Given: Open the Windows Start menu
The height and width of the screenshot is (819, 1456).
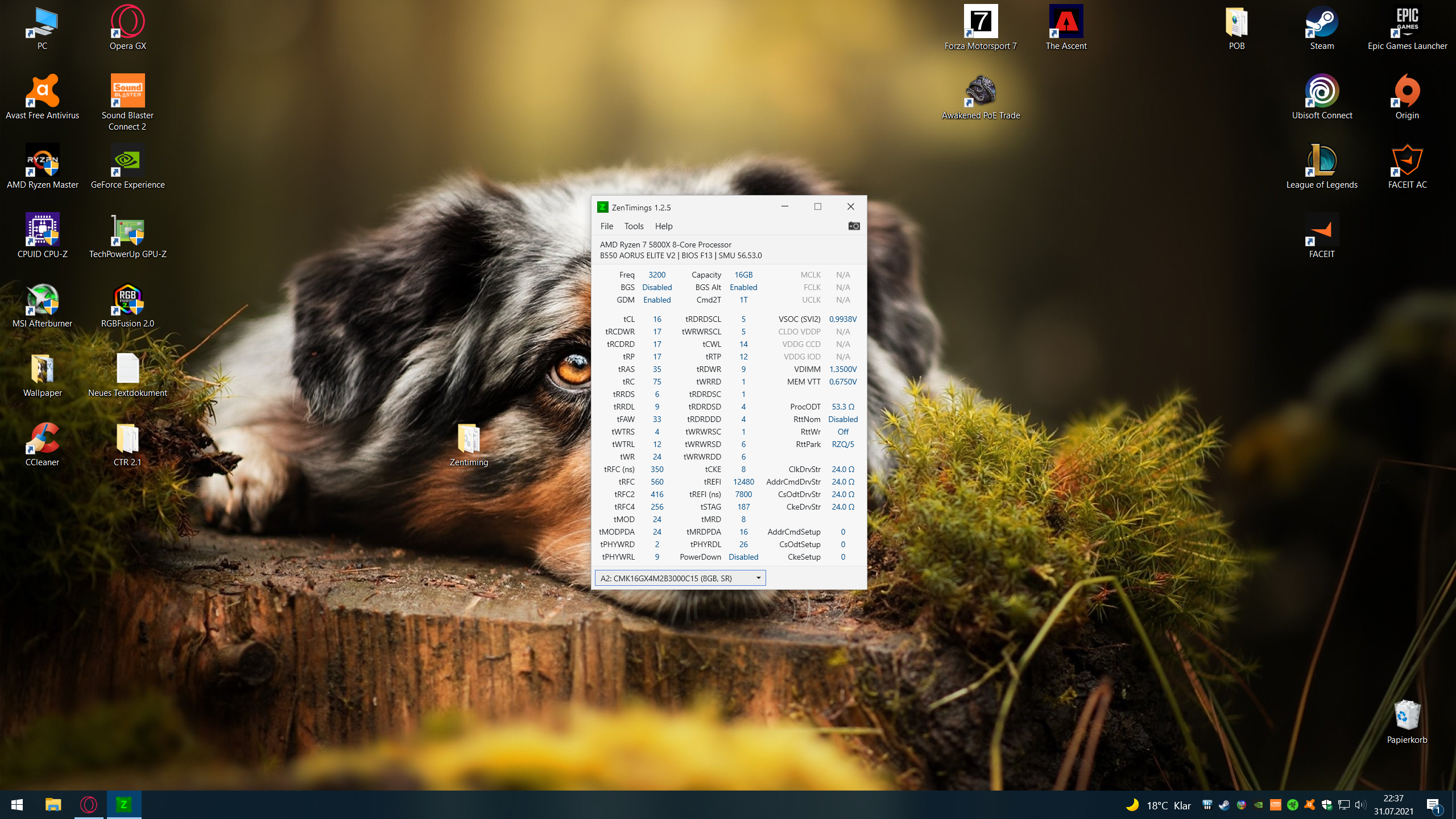Looking at the screenshot, I should 17,804.
